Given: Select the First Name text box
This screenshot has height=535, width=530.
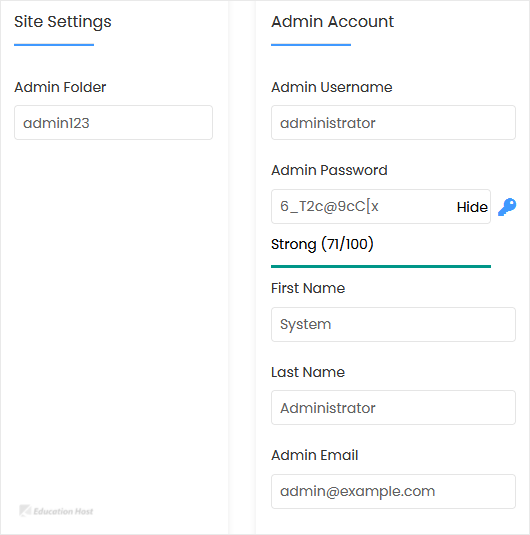Looking at the screenshot, I should (x=393, y=324).
